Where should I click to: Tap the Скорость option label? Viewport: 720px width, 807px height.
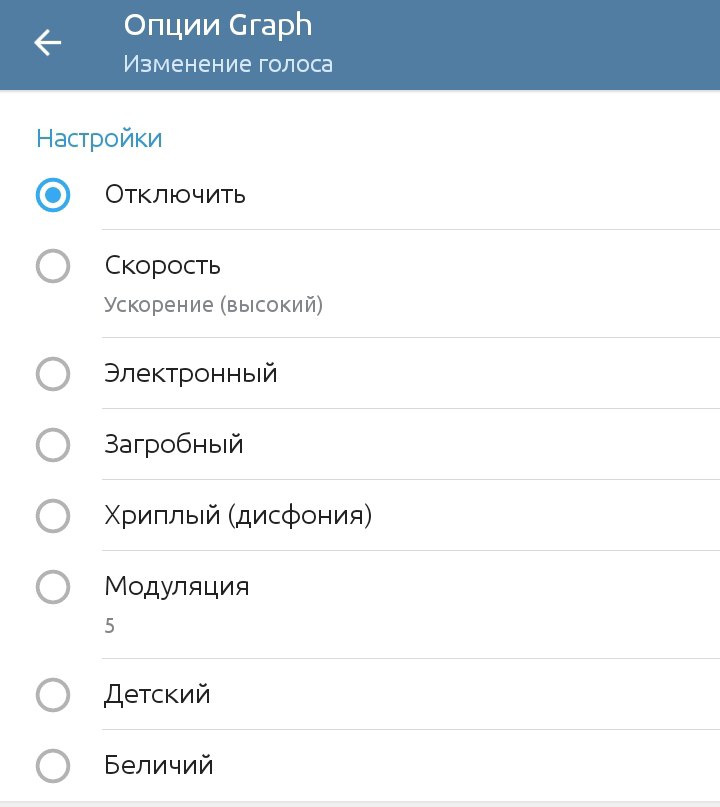click(163, 266)
